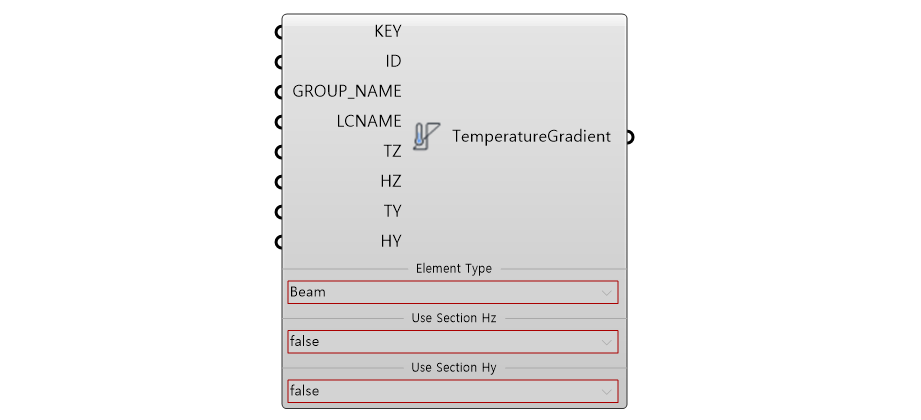Click the HY input connector grip
The height and width of the screenshot is (420, 921).
pos(279,241)
